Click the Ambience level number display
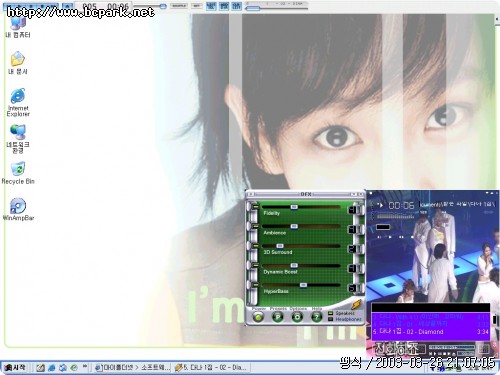Viewport: 500px width, 375px height. coord(352,229)
